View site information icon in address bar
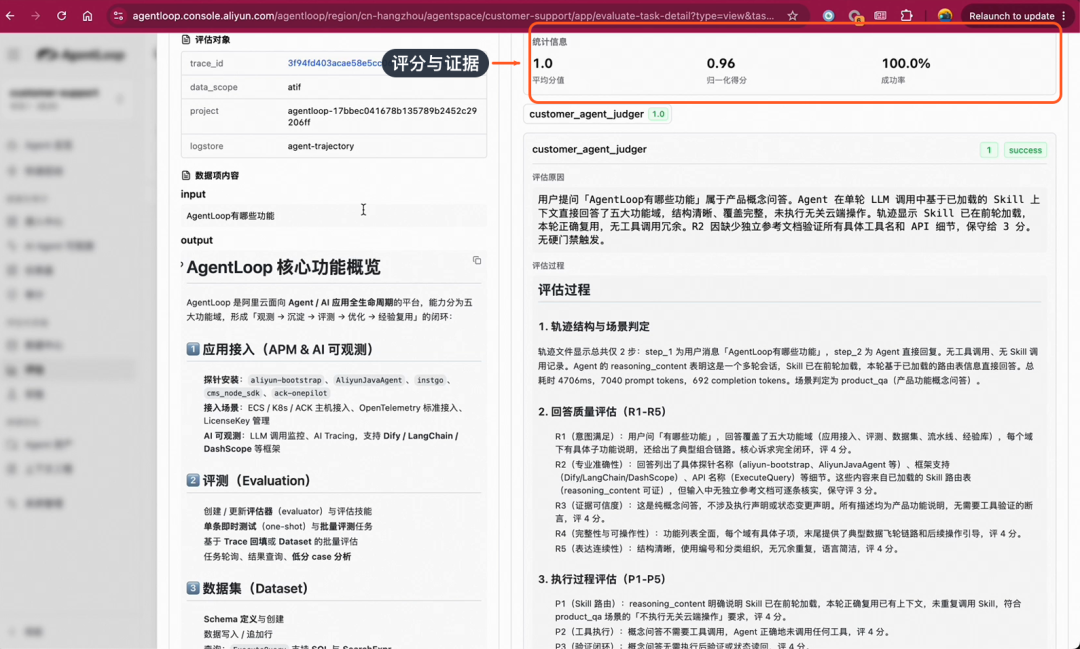Image resolution: width=1080 pixels, height=649 pixels. pyautogui.click(x=118, y=15)
